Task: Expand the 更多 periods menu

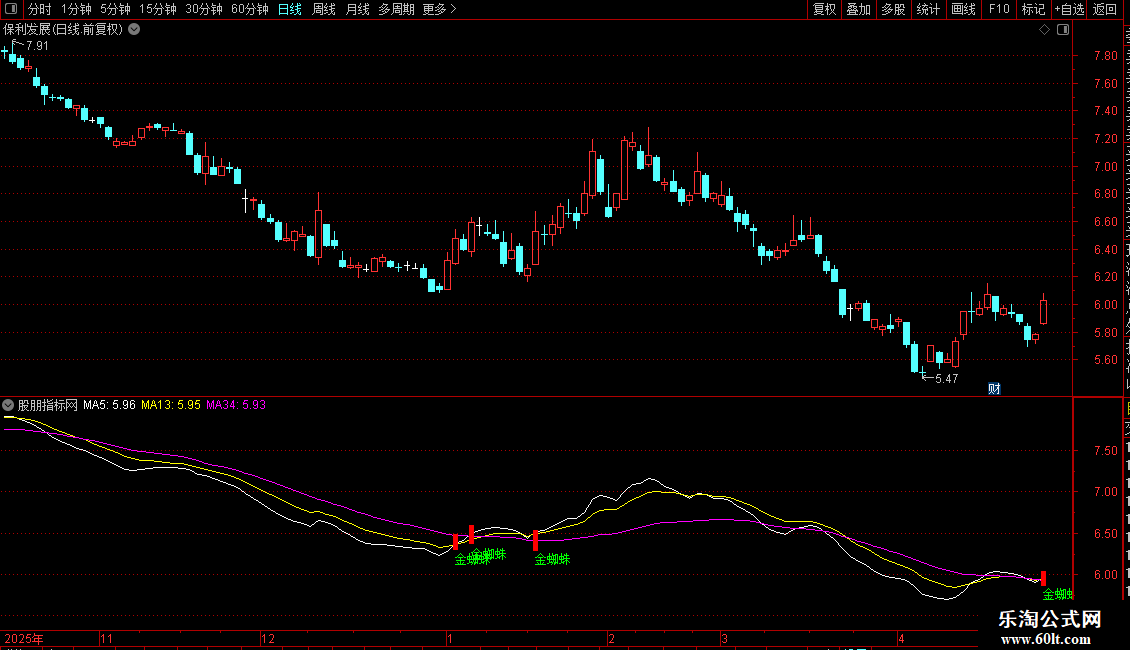Action: pos(439,9)
